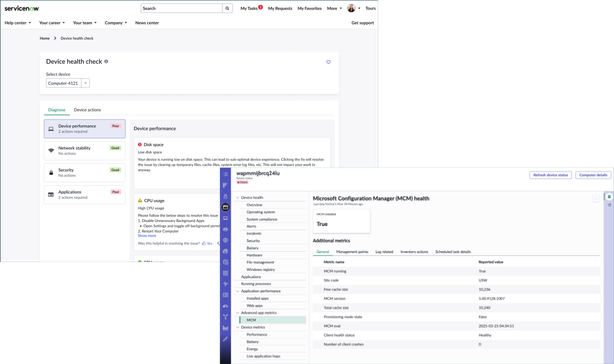Image resolution: width=614 pixels, height=364 pixels.
Task: Open the user avatar profile menu
Action: coord(351,8)
